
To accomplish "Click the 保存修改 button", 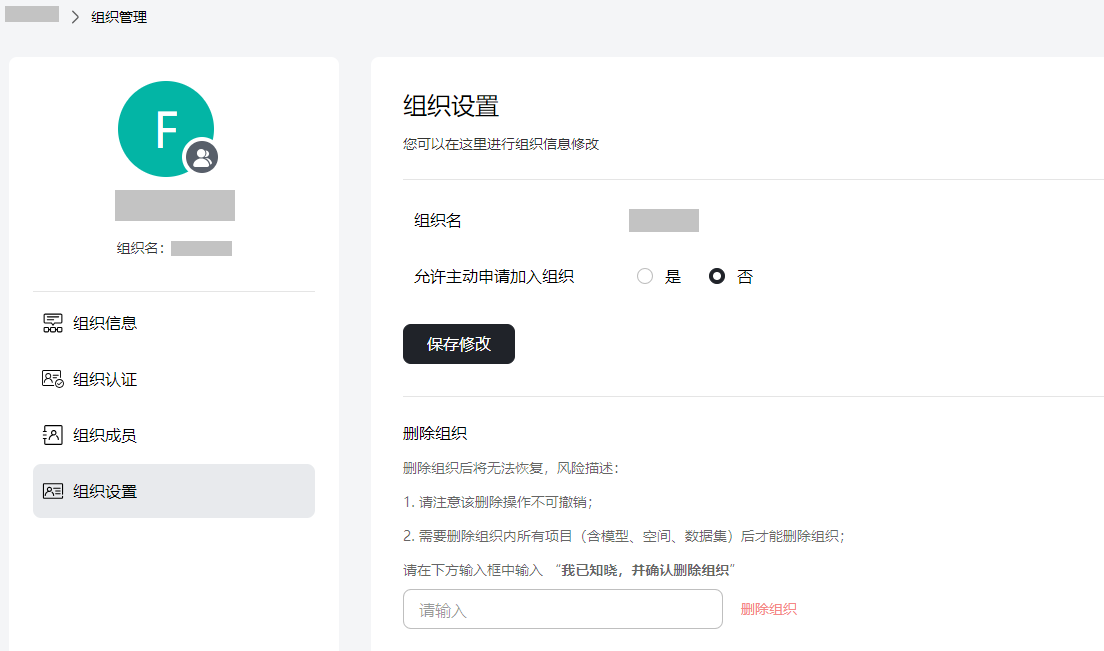I will click(458, 343).
